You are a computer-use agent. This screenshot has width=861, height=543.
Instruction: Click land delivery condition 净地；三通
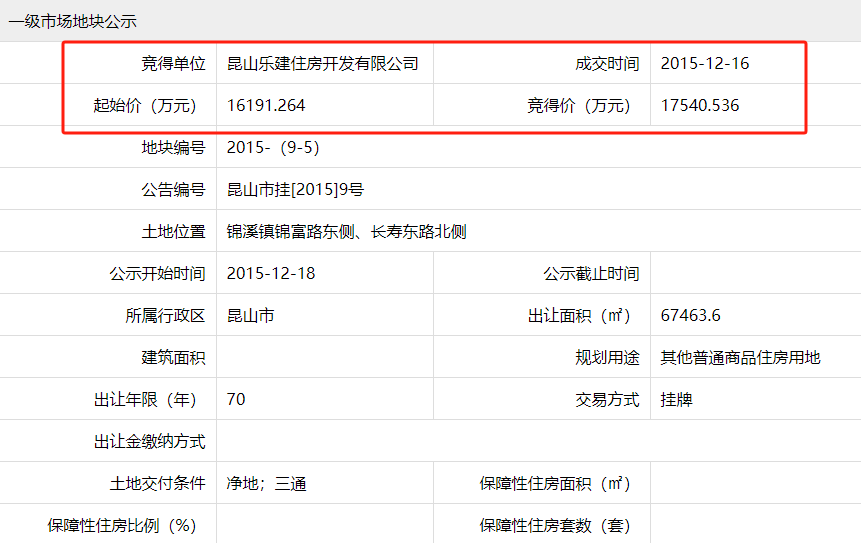pos(267,484)
